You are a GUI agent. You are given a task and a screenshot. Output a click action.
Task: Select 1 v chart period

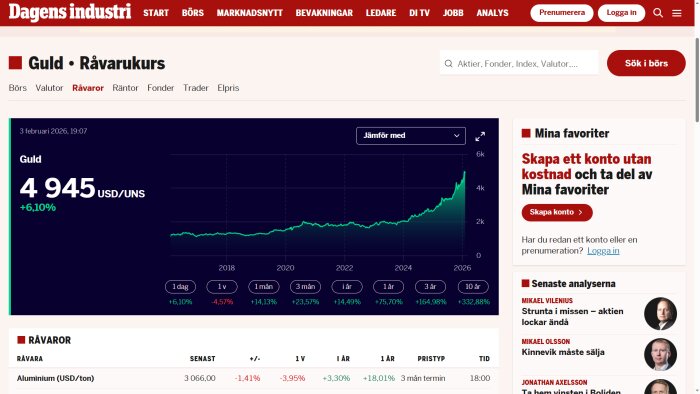[222, 287]
